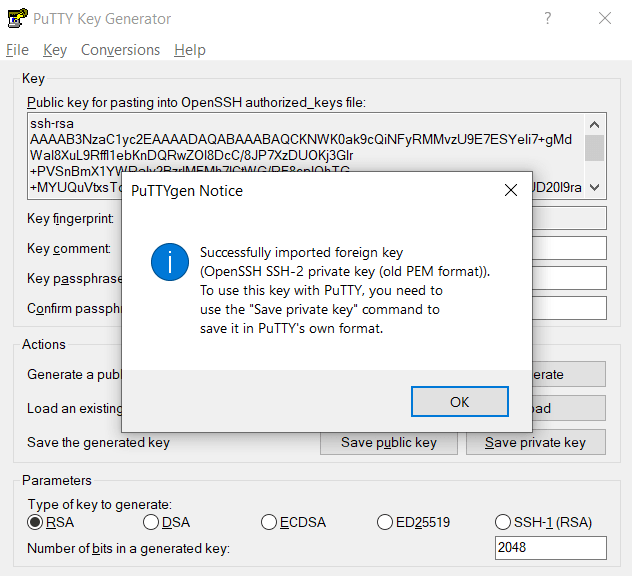
Task: Select the DSA key type radio button
Action: click(151, 522)
